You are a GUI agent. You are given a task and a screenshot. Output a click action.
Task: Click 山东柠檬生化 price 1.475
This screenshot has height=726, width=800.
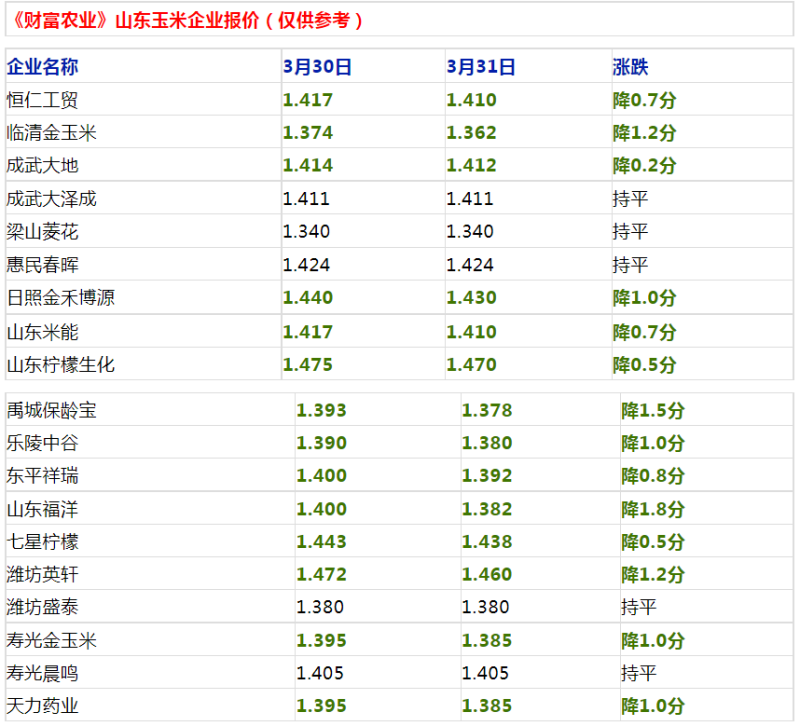click(308, 365)
